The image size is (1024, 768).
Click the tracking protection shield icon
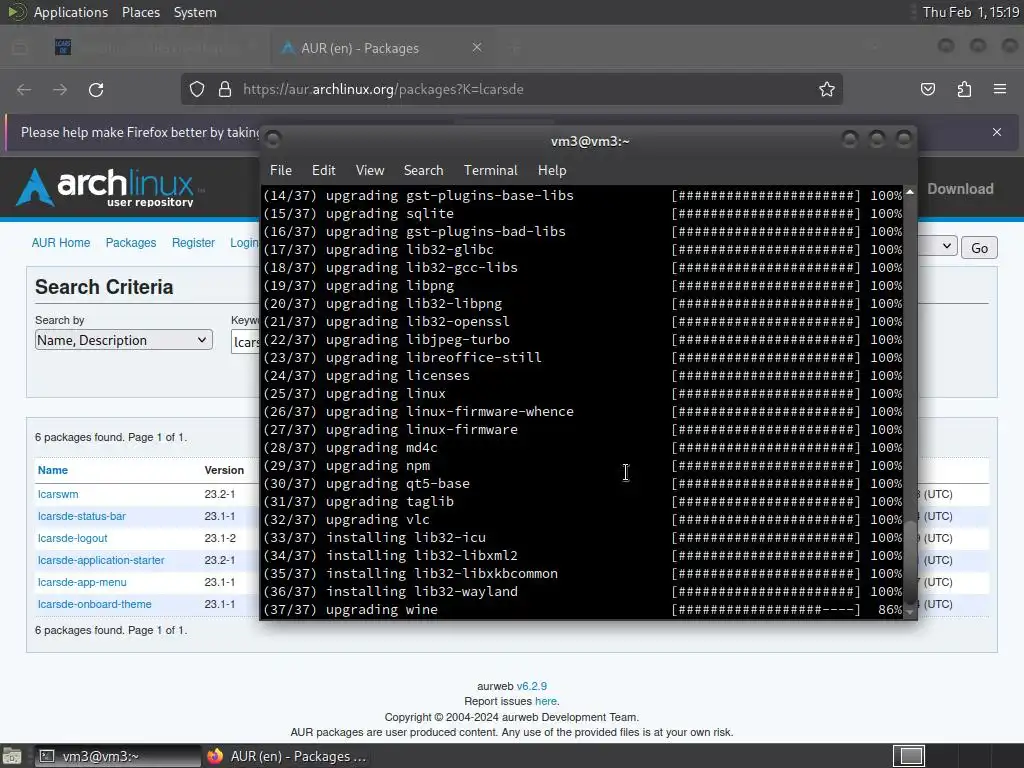point(197,89)
